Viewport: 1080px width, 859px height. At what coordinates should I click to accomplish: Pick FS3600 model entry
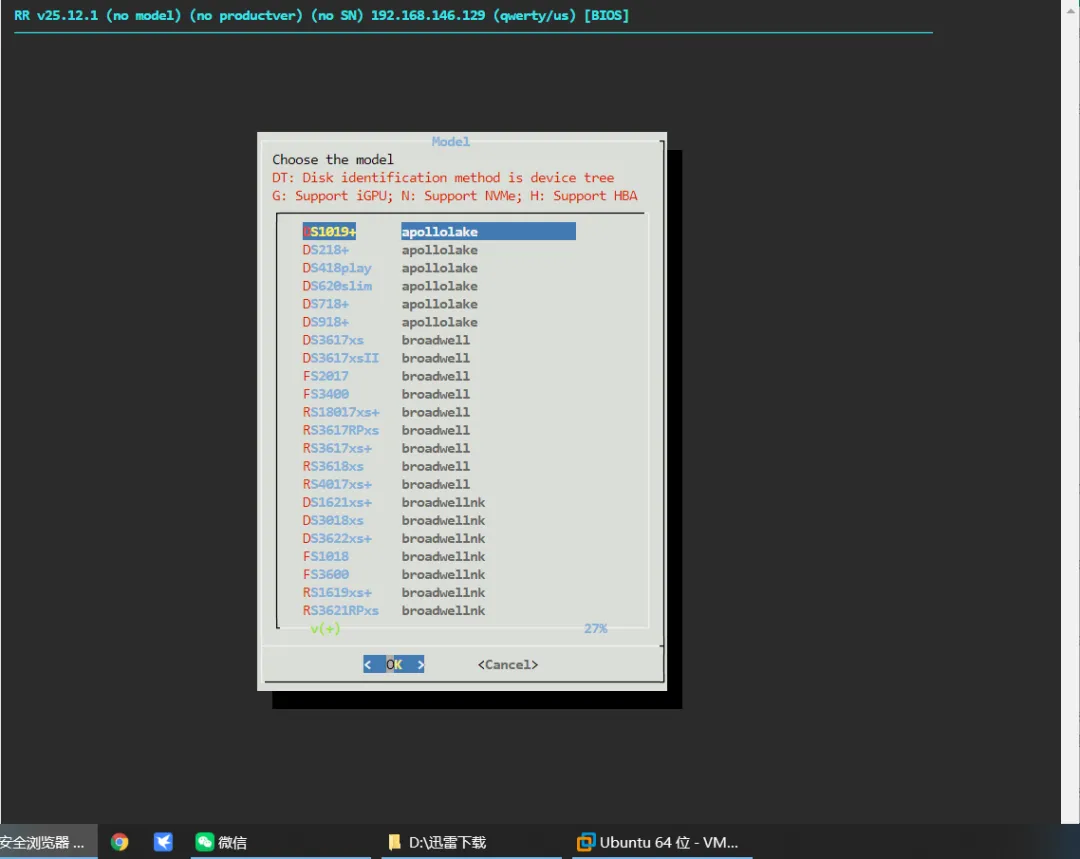coord(393,575)
